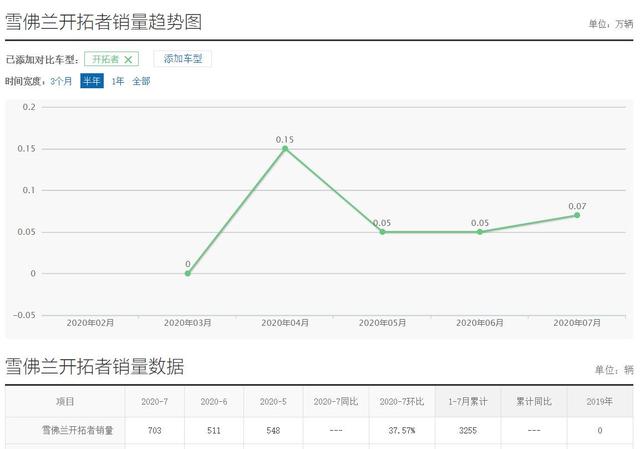640x449 pixels.
Task: Click x-axis label 2020年04月
Action: click(285, 323)
